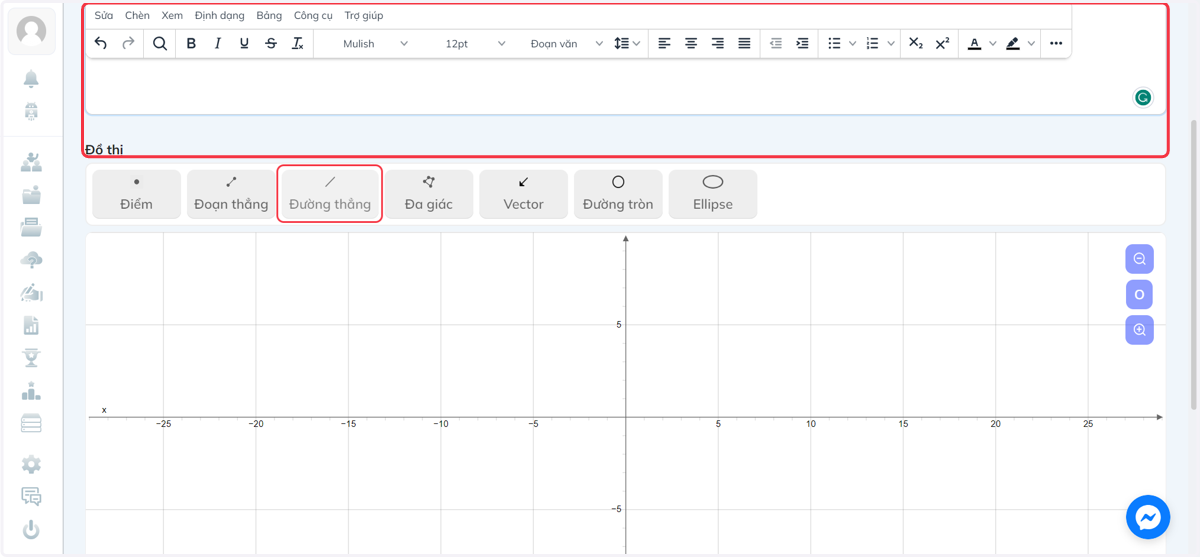Expand bullet list style options arrow
Image resolution: width=1200 pixels, height=557 pixels.
pyautogui.click(x=852, y=43)
